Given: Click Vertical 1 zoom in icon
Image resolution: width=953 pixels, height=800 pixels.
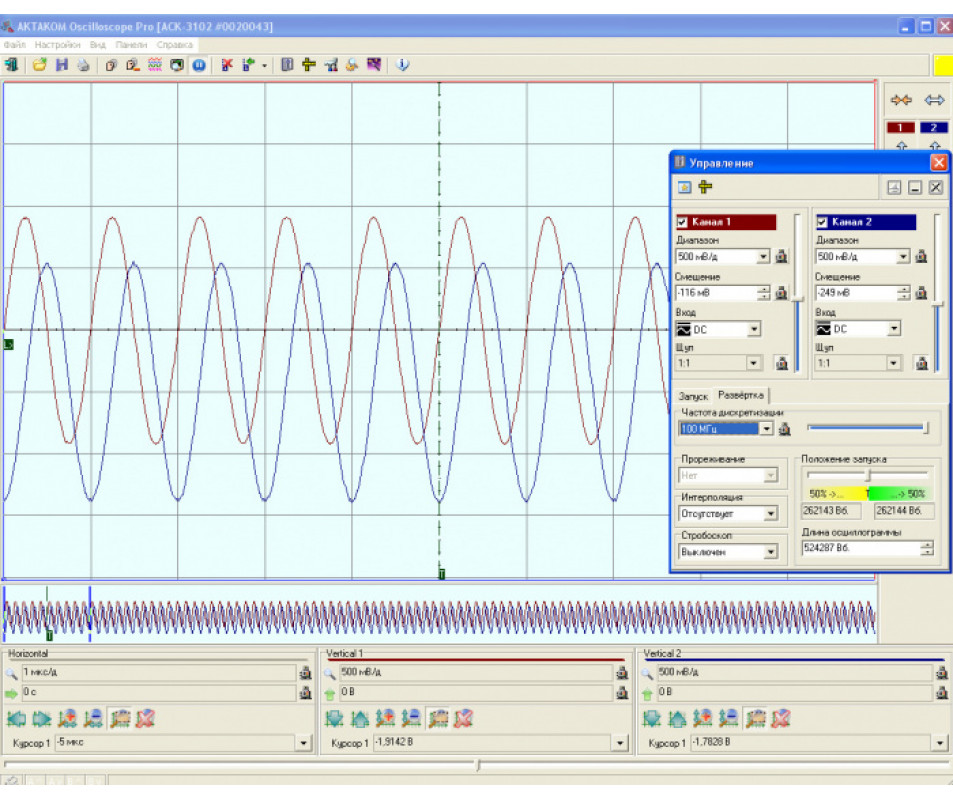Looking at the screenshot, I should (385, 719).
